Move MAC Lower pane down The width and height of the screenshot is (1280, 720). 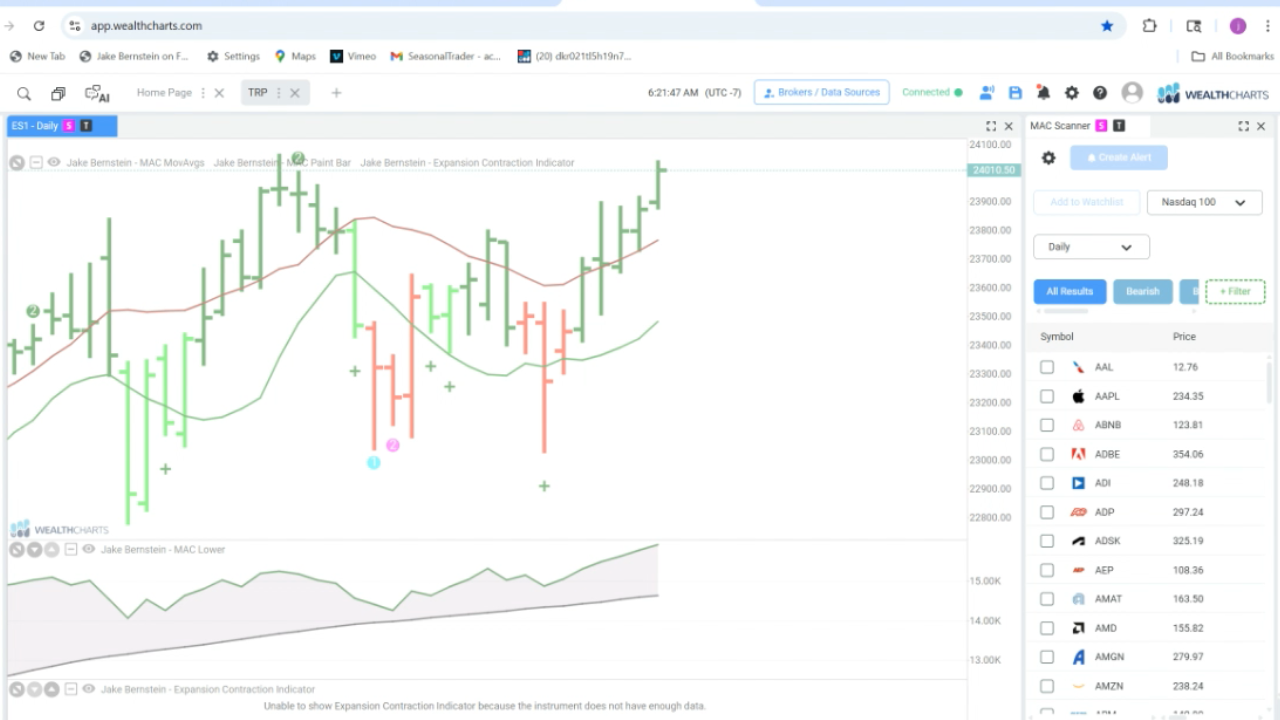[34, 550]
